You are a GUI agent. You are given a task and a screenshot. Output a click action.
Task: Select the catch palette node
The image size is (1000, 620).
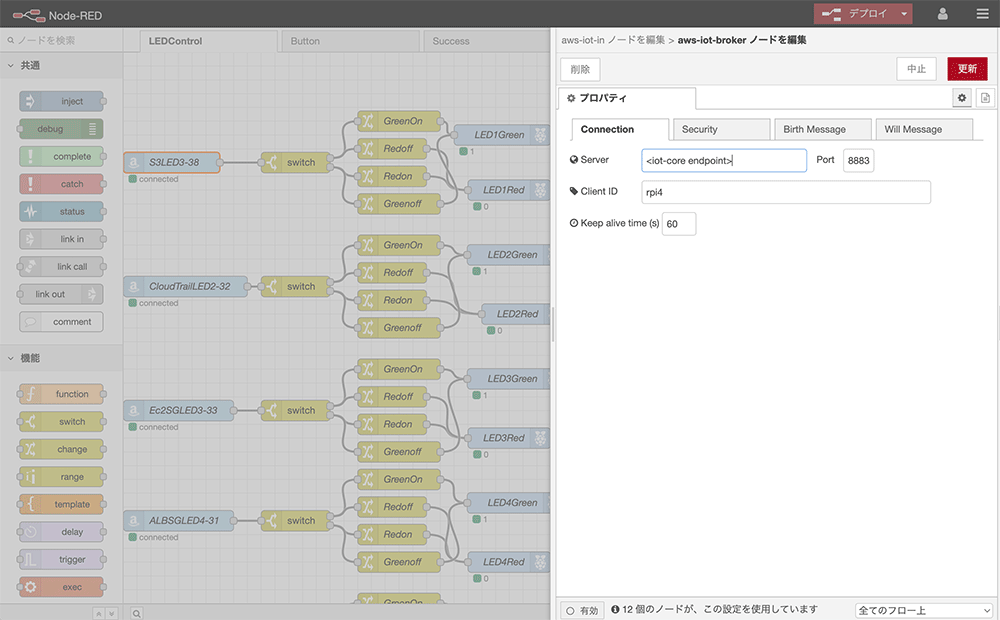click(61, 184)
